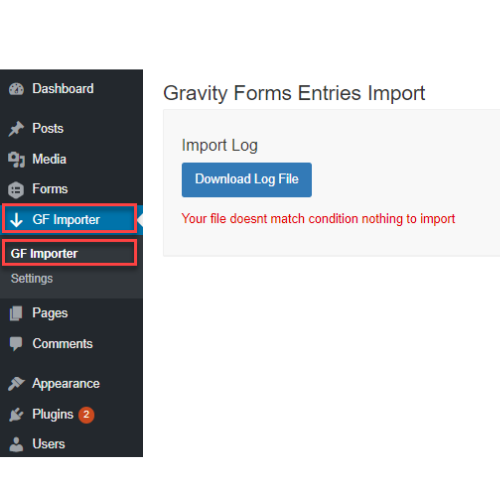Click the Media library icon
The image size is (500, 500).
pyautogui.click(x=16, y=160)
